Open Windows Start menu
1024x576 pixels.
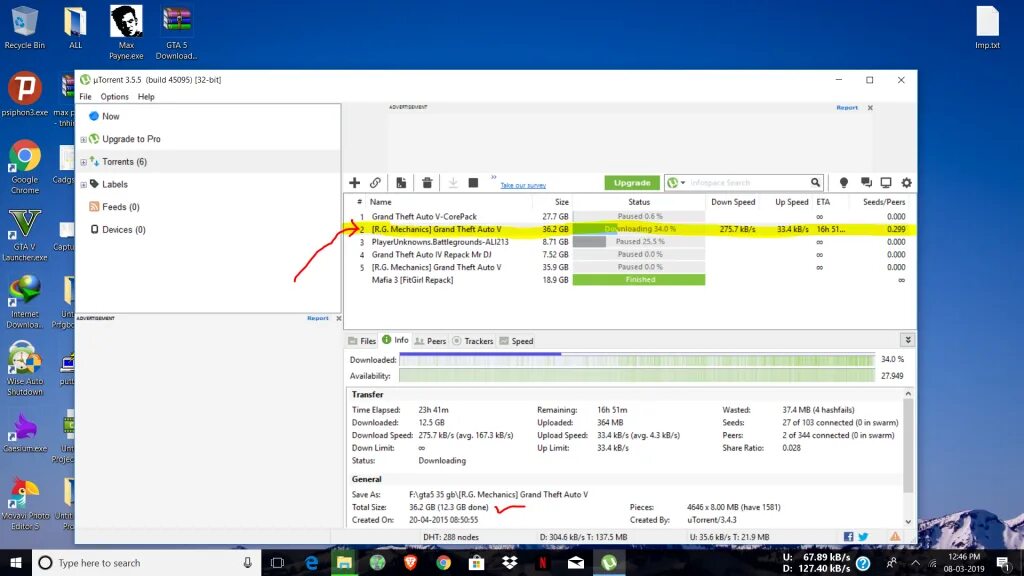(16, 563)
